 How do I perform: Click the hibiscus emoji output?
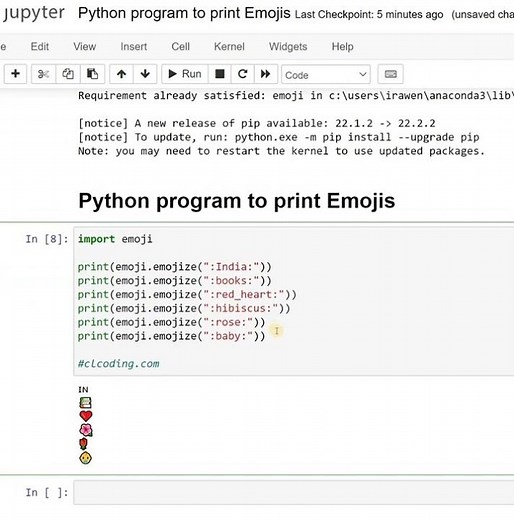click(x=86, y=430)
